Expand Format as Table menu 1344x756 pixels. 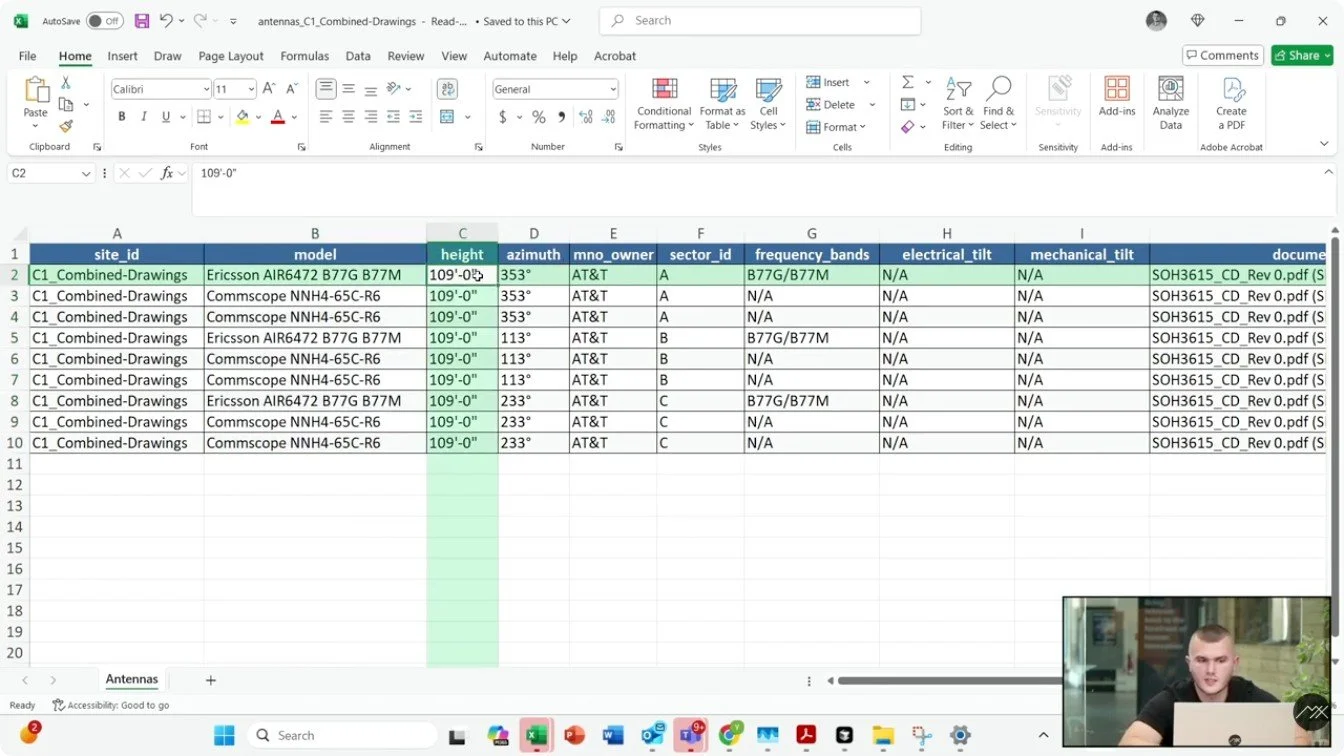722,103
